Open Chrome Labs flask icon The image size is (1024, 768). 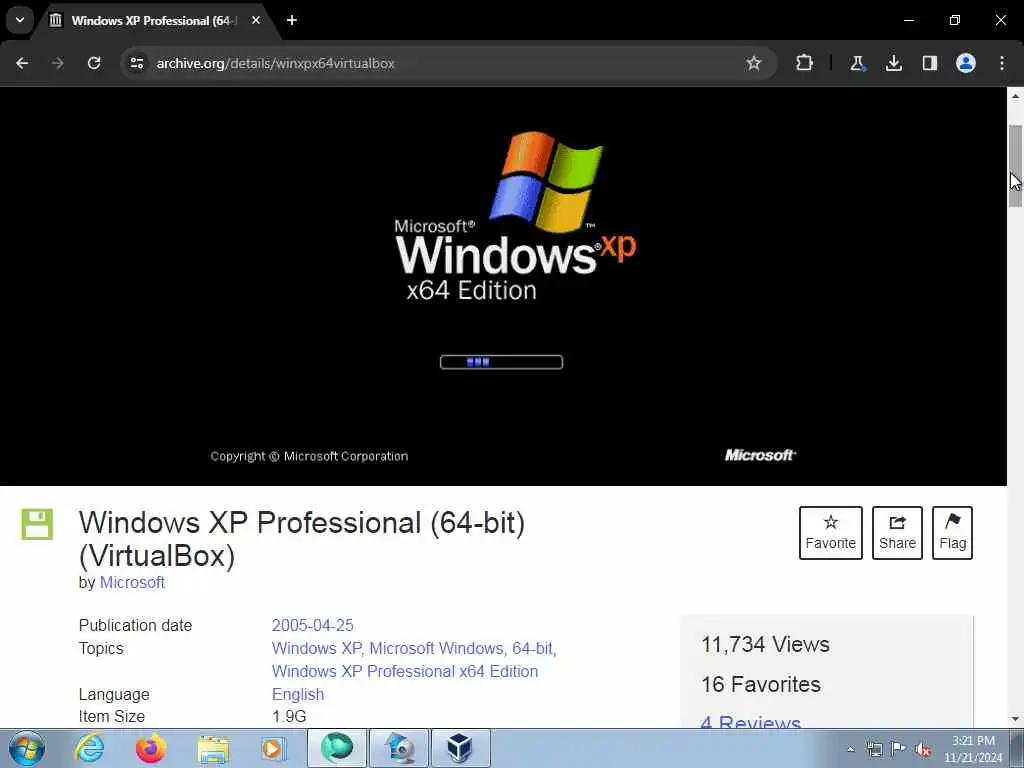click(857, 63)
